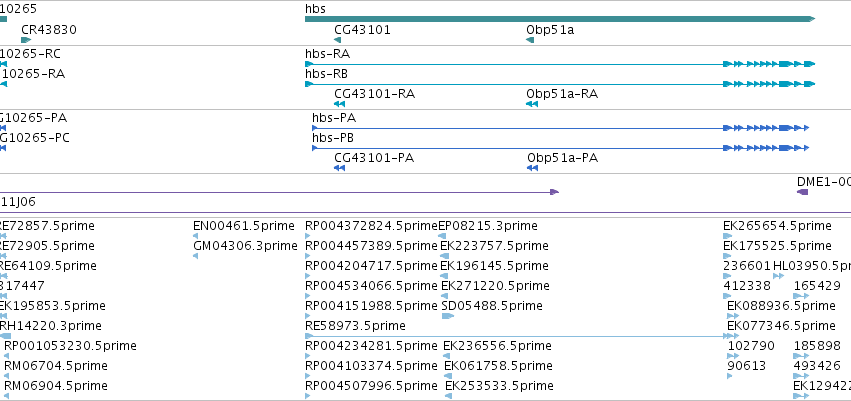The height and width of the screenshot is (401, 851).
Task: Open the hbs-RA transcript label
Action: point(328,54)
